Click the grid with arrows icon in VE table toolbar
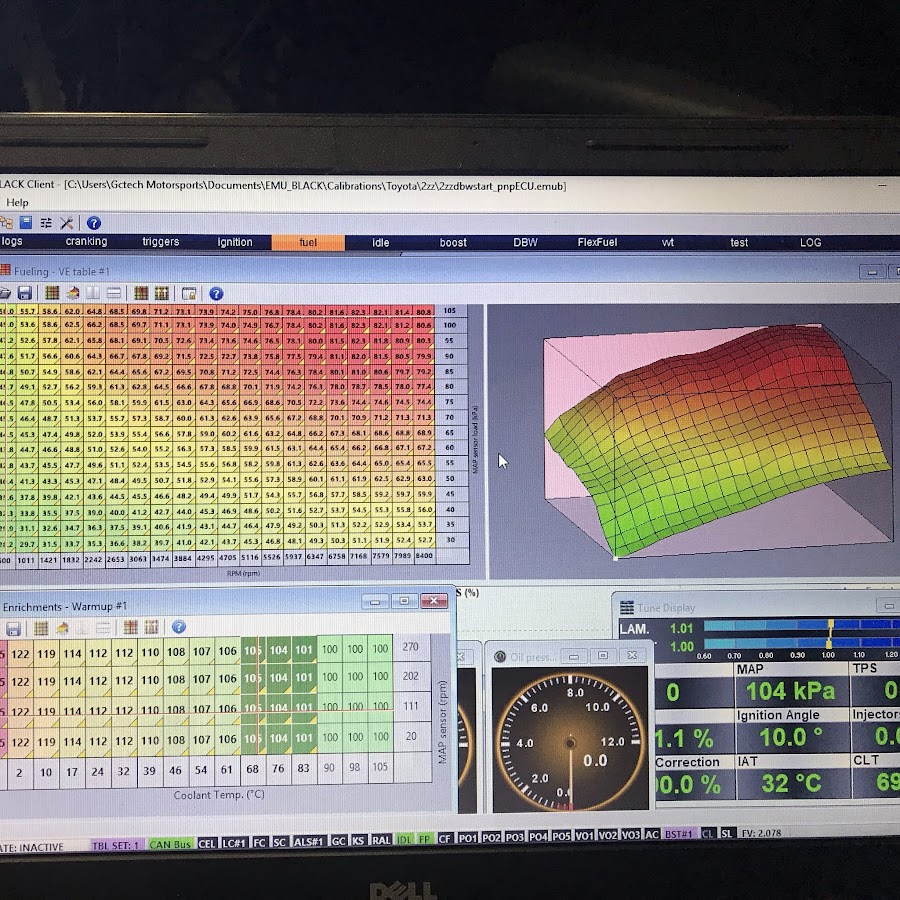 pos(162,293)
